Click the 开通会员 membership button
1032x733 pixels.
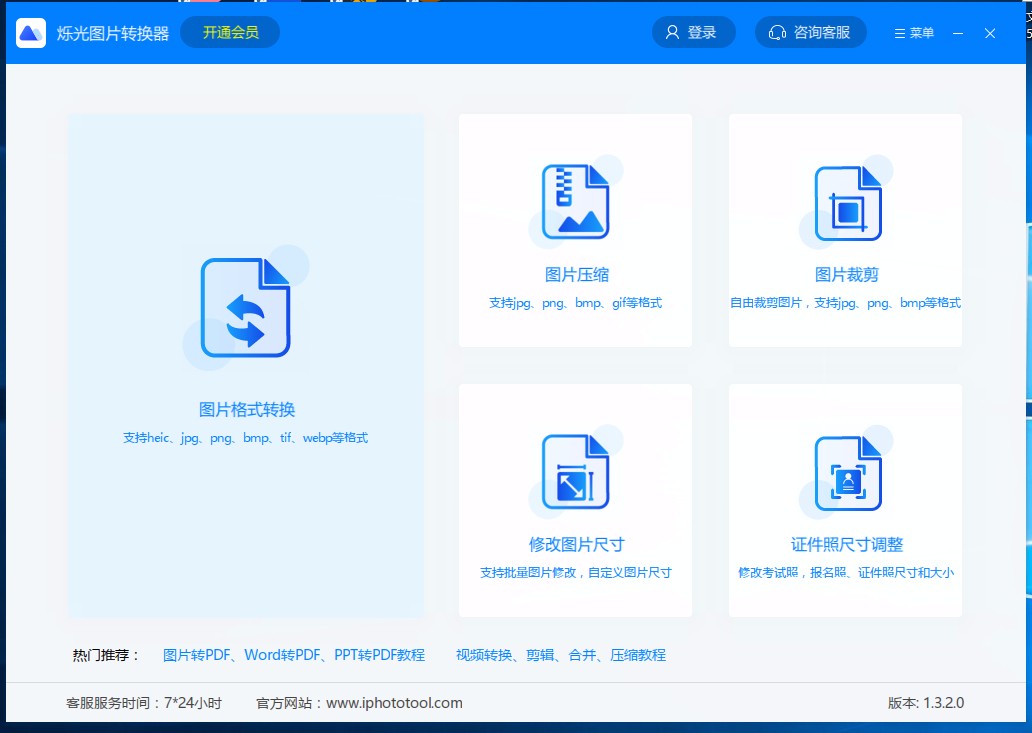pos(229,32)
